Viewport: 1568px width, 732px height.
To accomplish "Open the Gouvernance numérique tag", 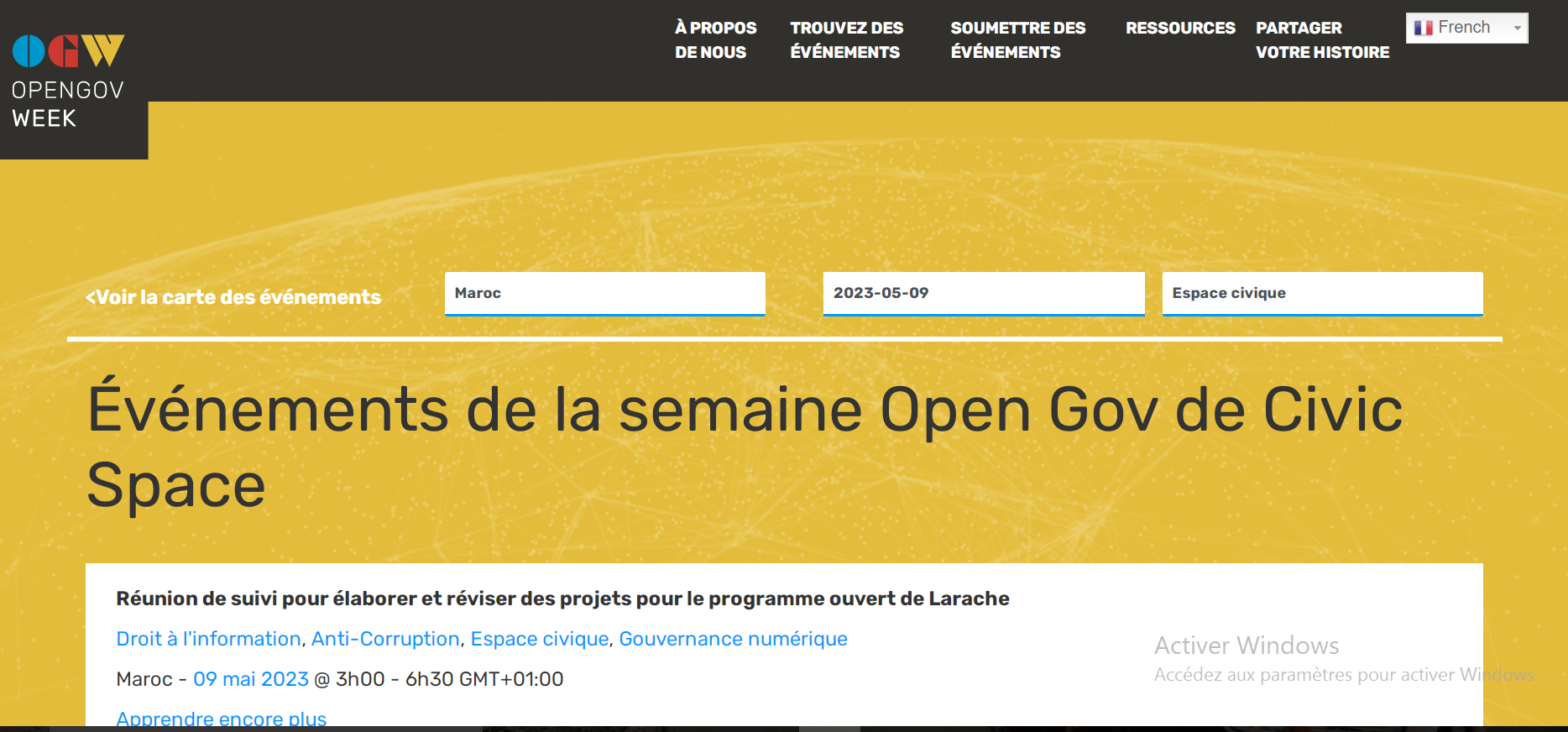I will tap(733, 639).
